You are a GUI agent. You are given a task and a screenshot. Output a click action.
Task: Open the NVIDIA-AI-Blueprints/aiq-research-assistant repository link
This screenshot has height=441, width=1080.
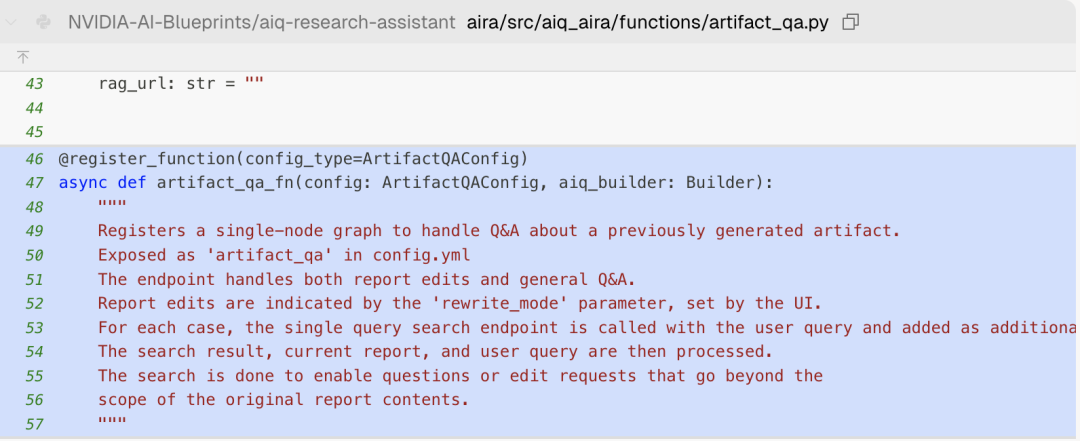click(x=262, y=21)
